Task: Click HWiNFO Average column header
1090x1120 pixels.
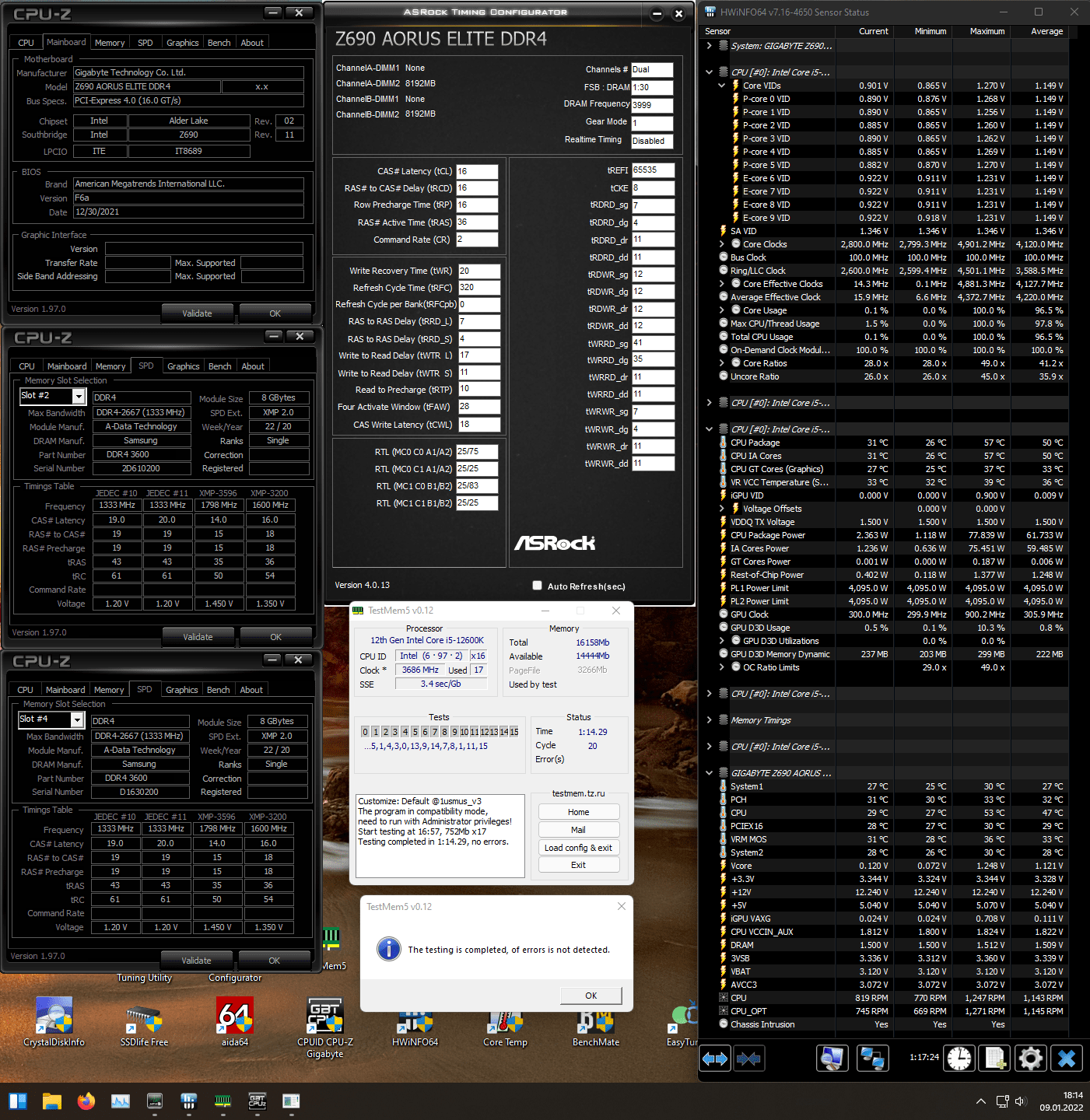Action: [x=1046, y=31]
